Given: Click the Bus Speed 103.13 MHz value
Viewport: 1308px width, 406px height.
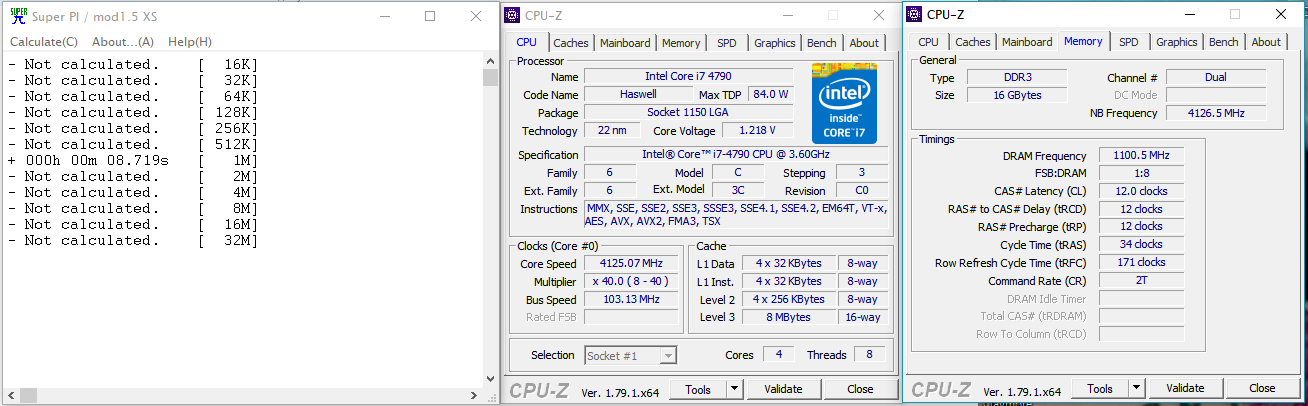Looking at the screenshot, I should coord(630,299).
